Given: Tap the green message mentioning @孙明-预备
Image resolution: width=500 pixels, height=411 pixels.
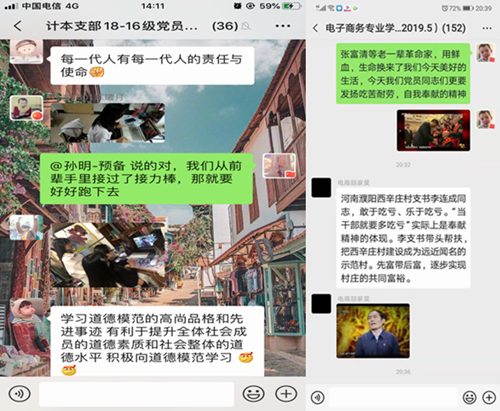Looking at the screenshot, I should tap(146, 179).
